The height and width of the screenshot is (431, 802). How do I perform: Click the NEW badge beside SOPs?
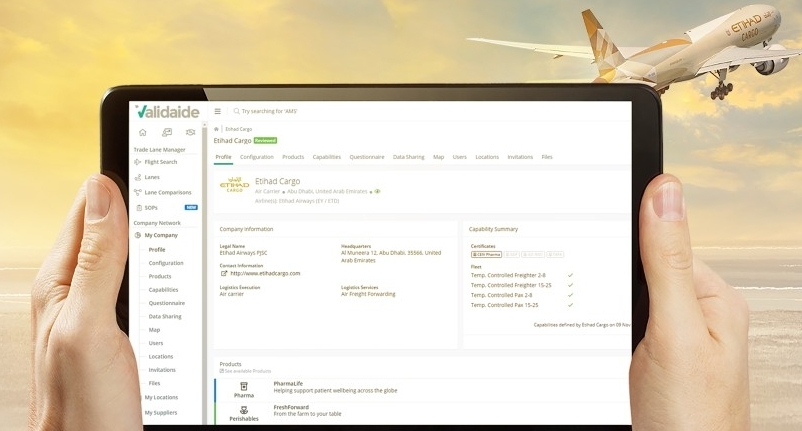(191, 208)
